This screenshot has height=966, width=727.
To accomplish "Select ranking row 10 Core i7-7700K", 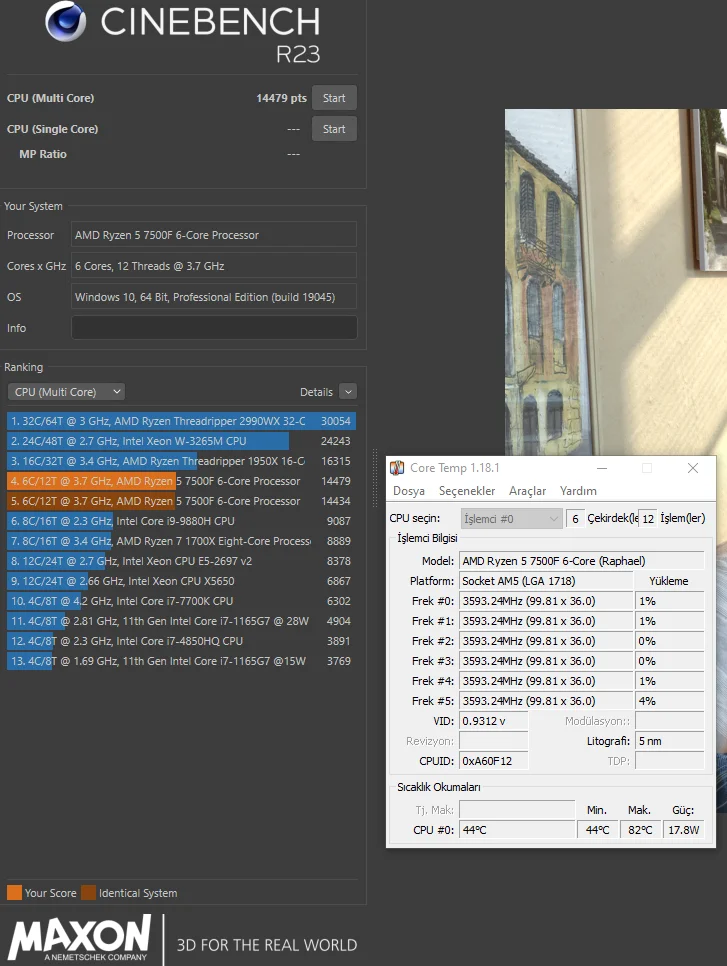I will (x=181, y=601).
